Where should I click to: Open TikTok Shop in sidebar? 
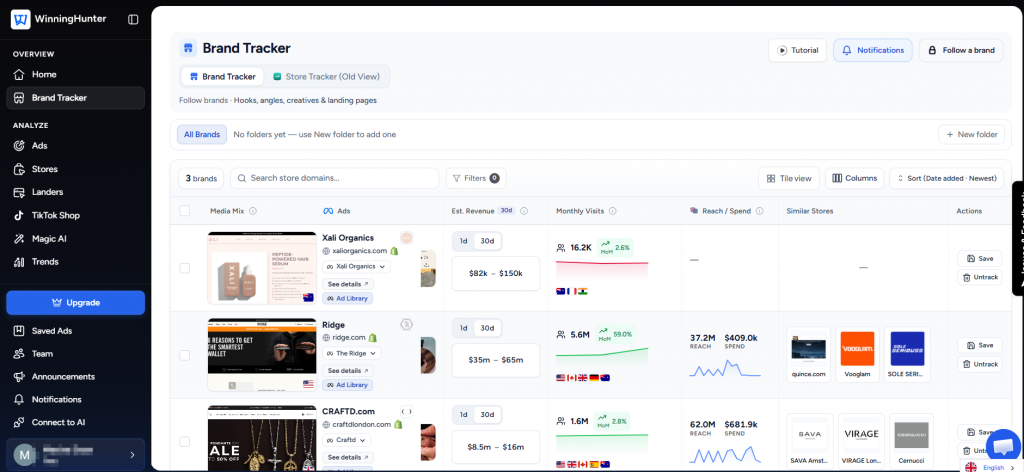(x=75, y=215)
